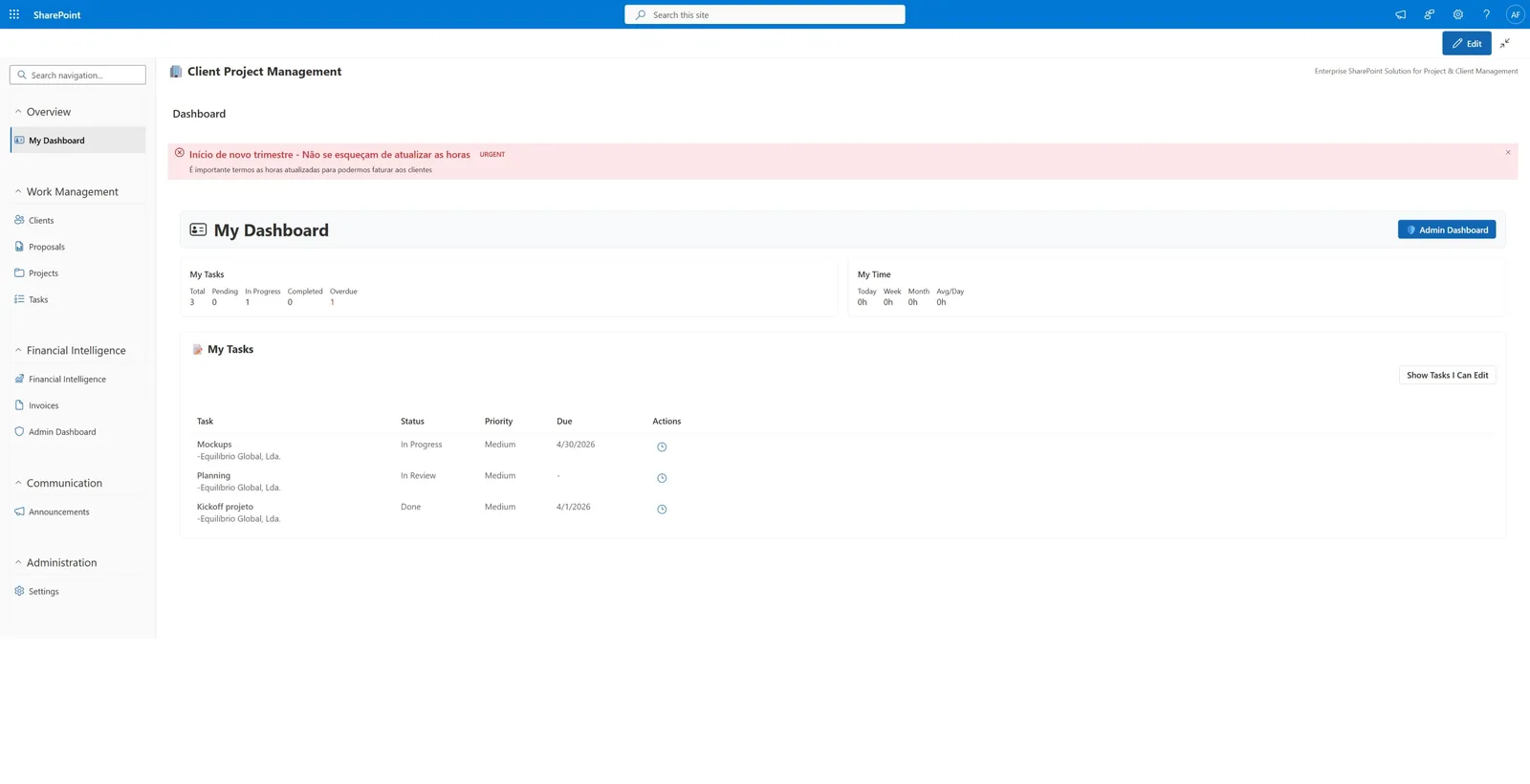Image resolution: width=1530 pixels, height=784 pixels.
Task: Open My Dashboard in the sidebar
Action: point(78,141)
